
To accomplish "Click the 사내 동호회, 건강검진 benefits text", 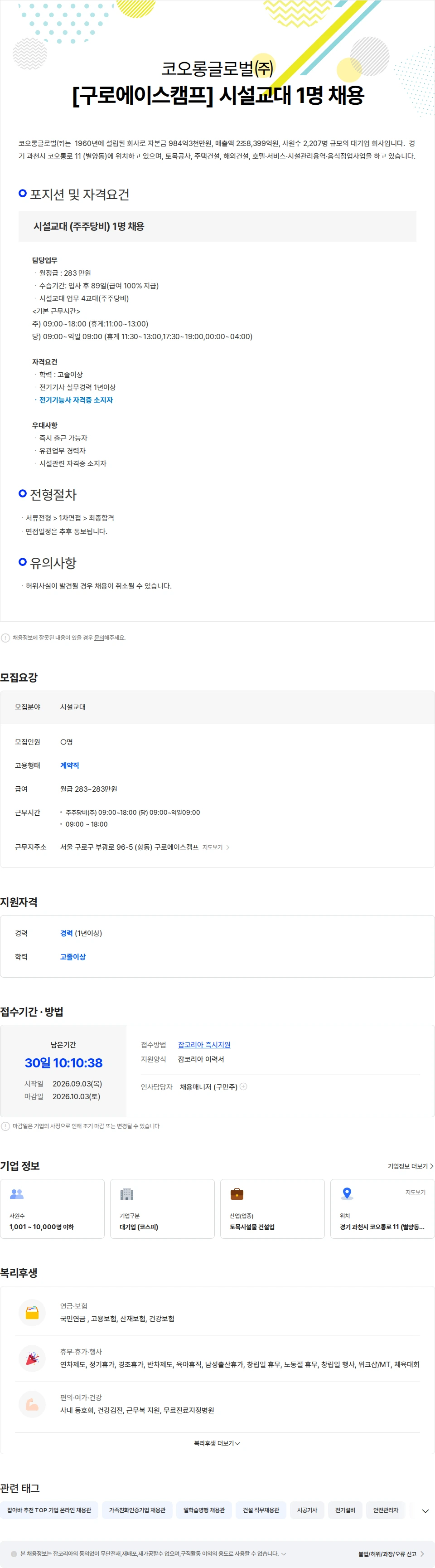I will coord(137,1410).
